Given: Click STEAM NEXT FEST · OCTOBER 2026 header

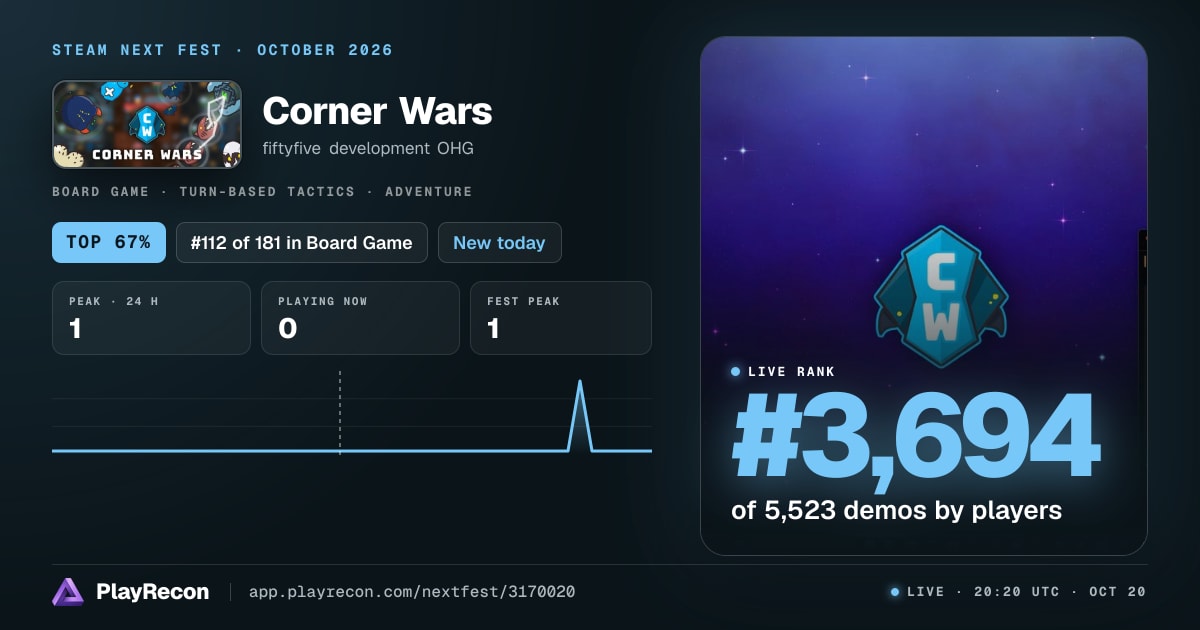Looking at the screenshot, I should [223, 50].
